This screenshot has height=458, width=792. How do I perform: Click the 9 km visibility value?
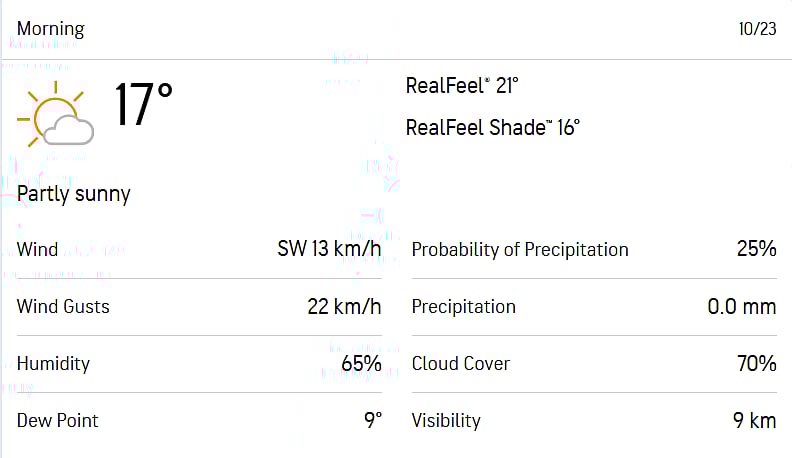754,420
